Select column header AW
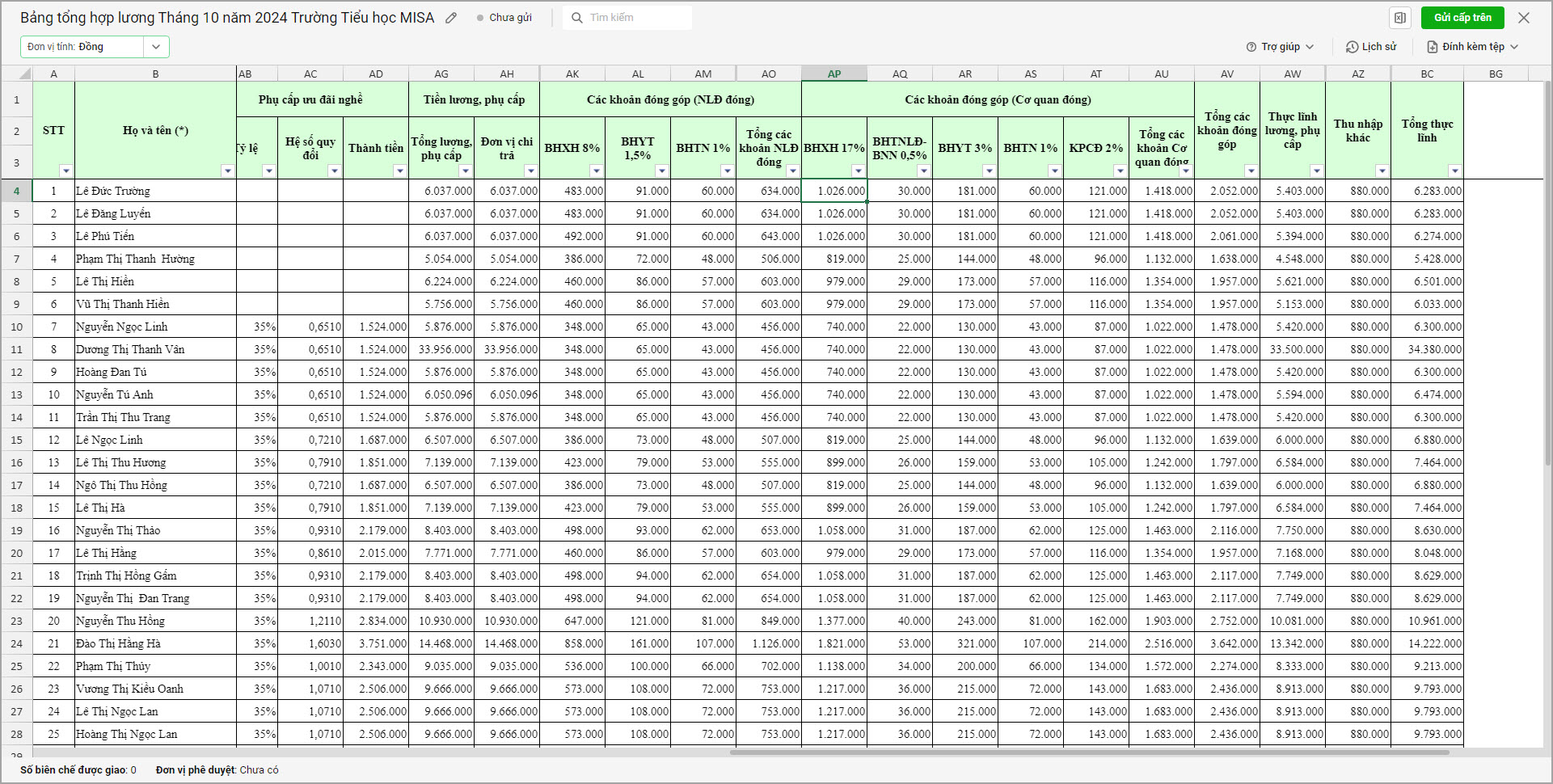The height and width of the screenshot is (784, 1553). pyautogui.click(x=1293, y=74)
